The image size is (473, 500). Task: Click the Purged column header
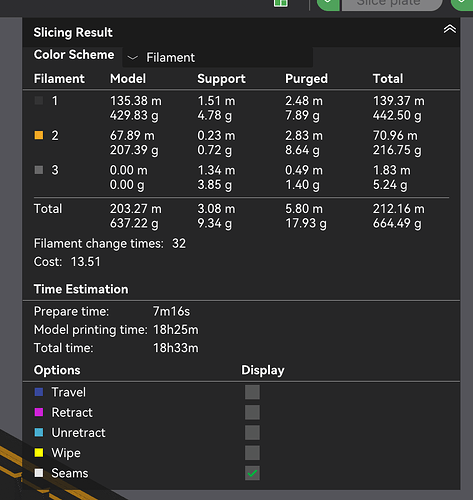pyautogui.click(x=306, y=79)
